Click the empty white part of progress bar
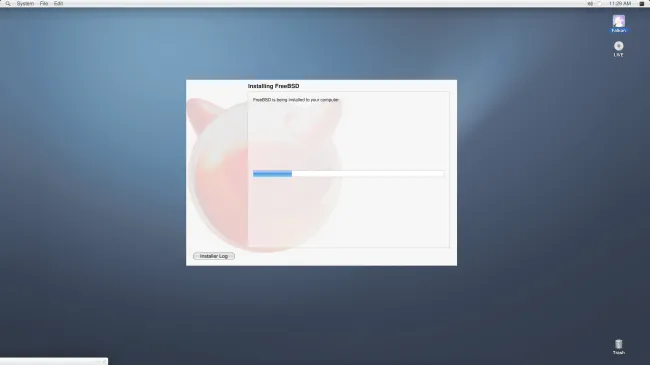This screenshot has height=365, width=650. coord(368,174)
